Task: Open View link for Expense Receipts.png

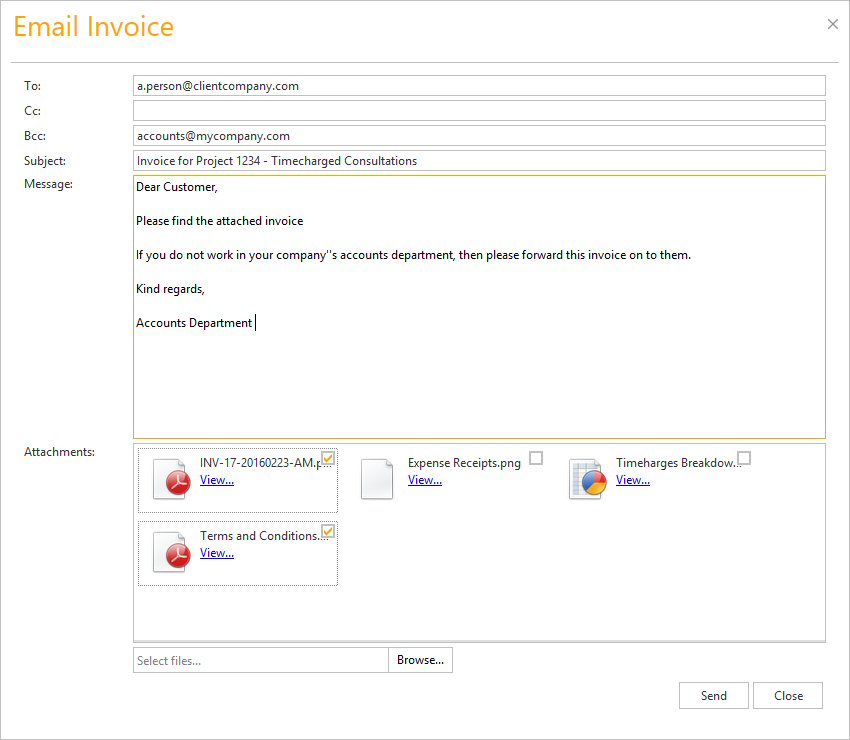Action: [425, 480]
